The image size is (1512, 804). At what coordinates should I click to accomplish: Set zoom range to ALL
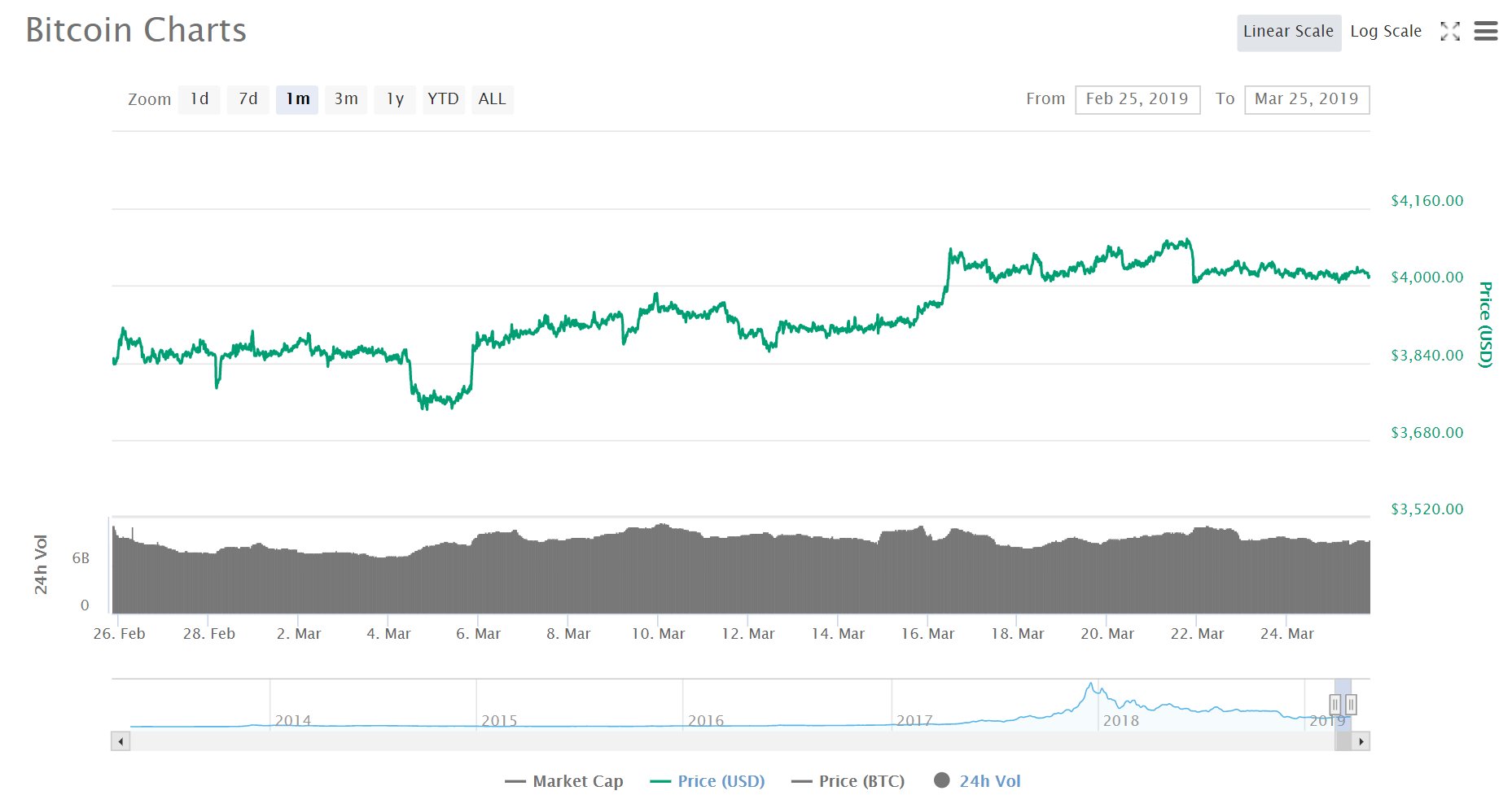click(493, 99)
